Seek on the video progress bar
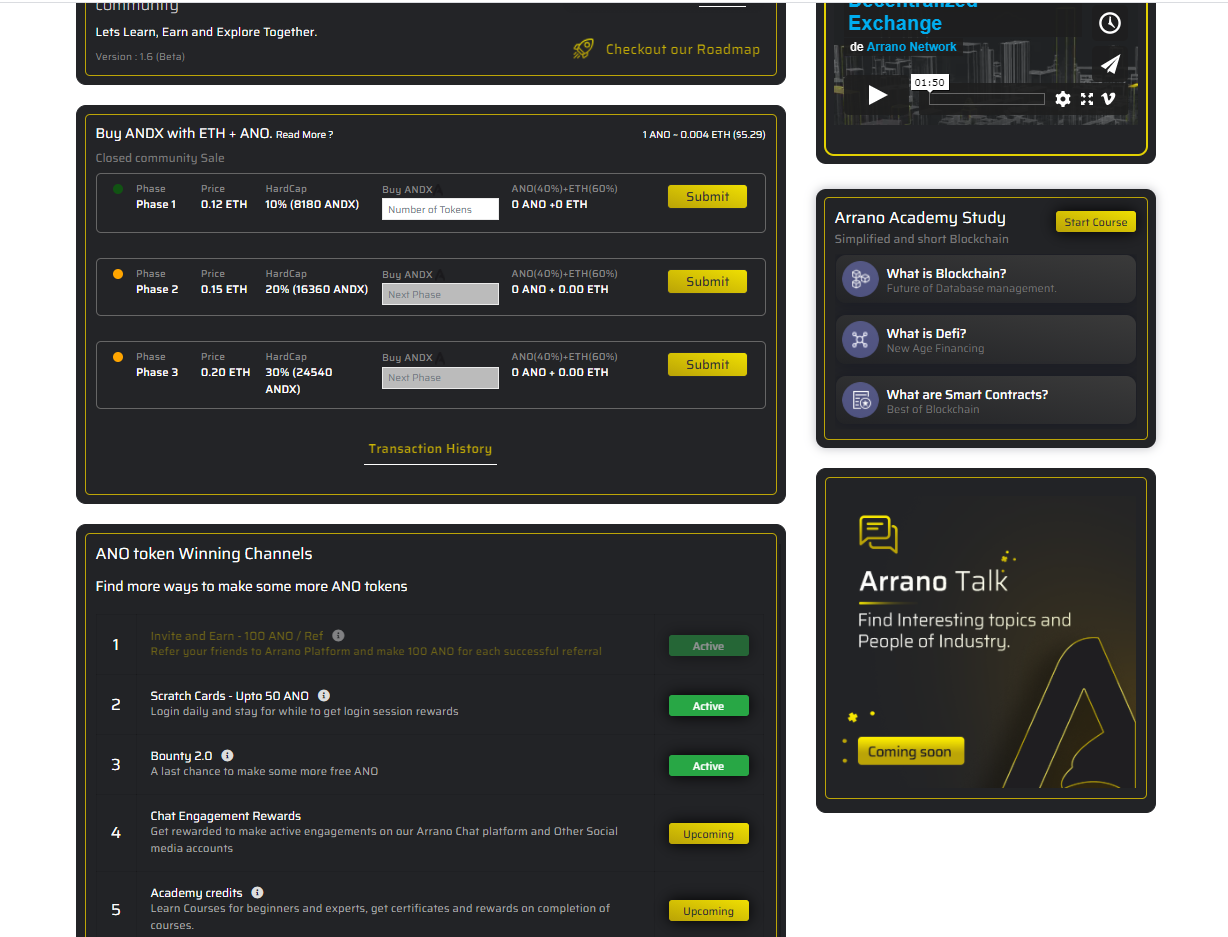The image size is (1228, 937). pos(986,99)
